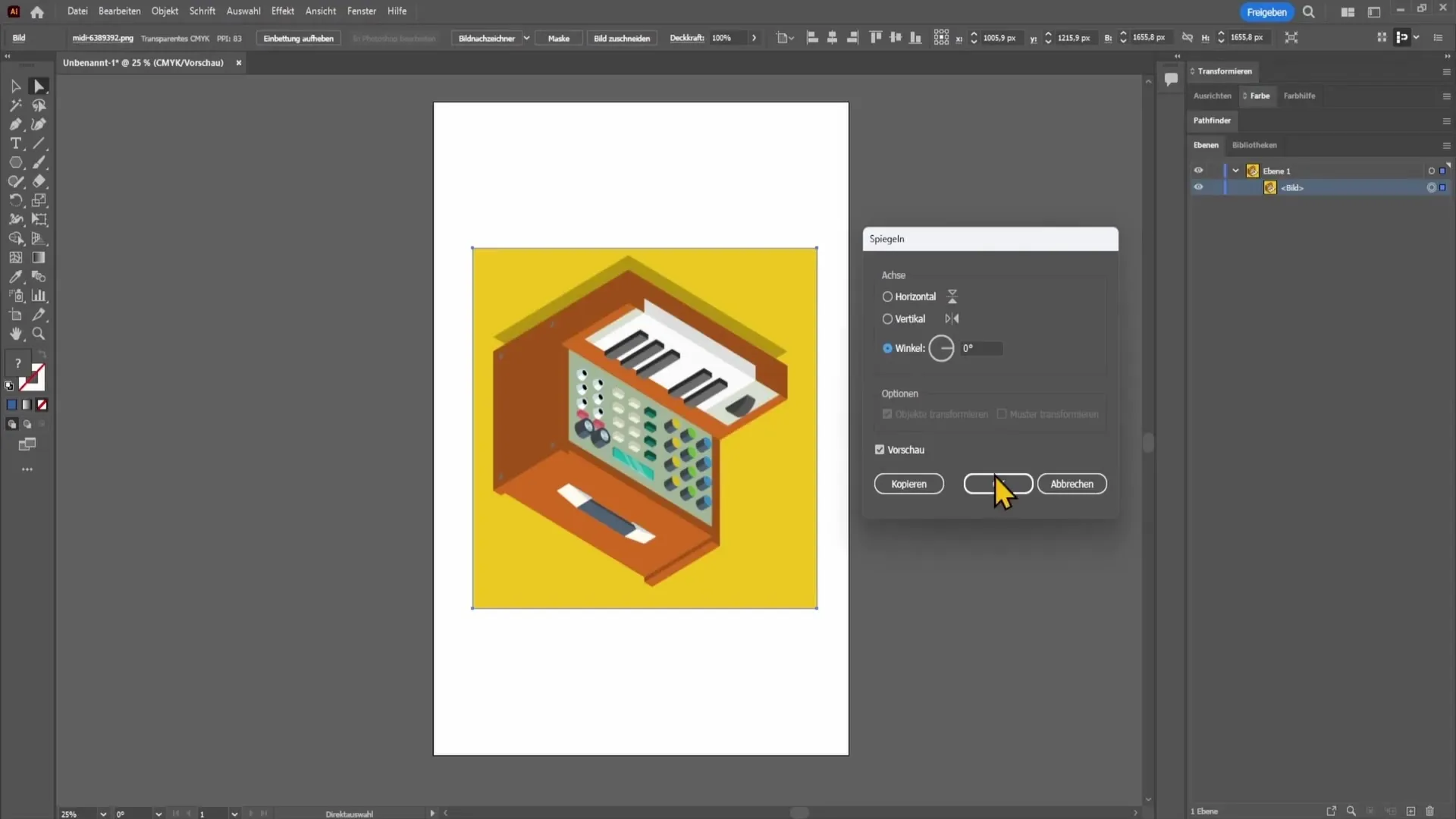1456x819 pixels.
Task: Open the search icon next to Freigeben
Action: pos(1308,11)
